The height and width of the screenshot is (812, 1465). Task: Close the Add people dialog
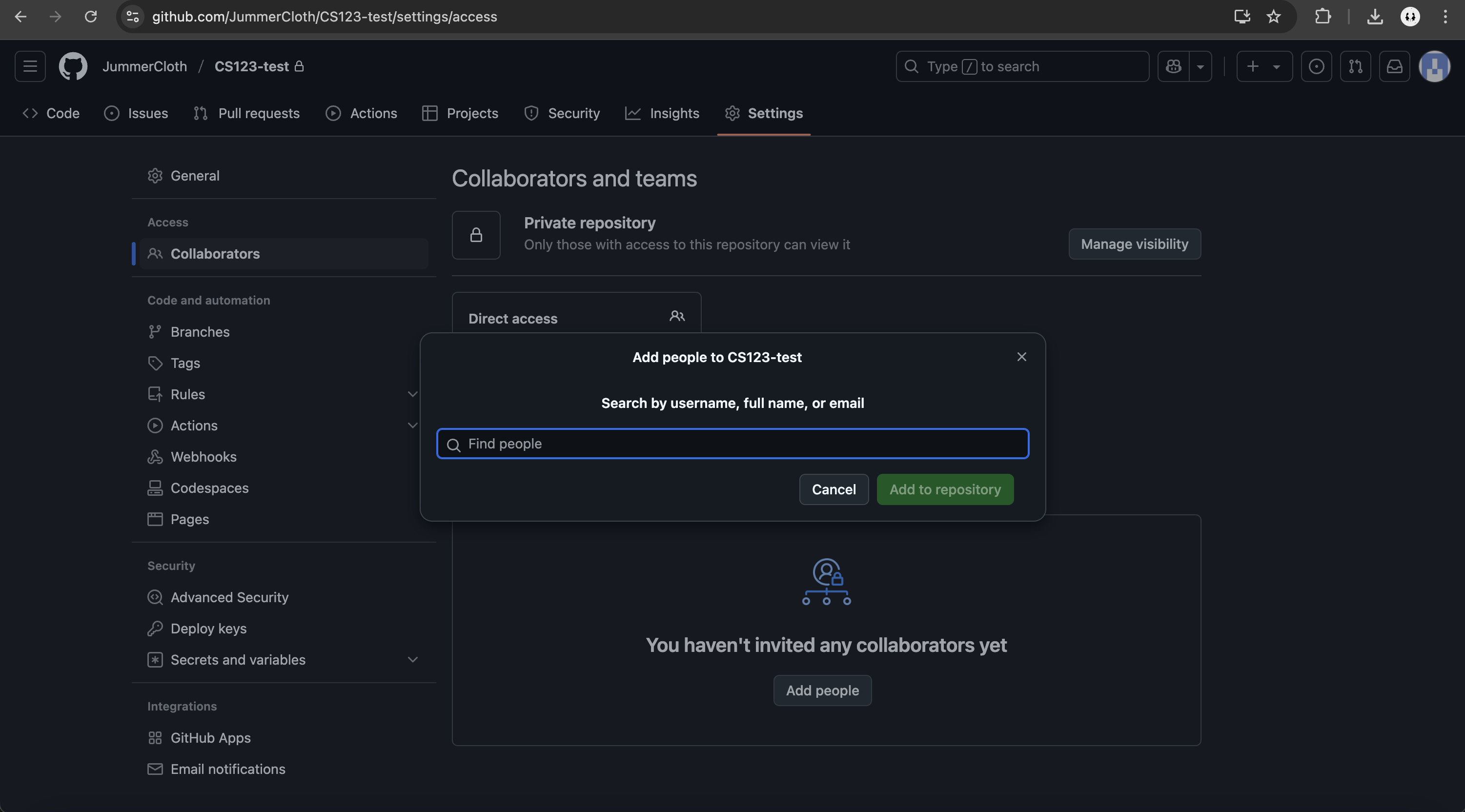tap(1021, 357)
